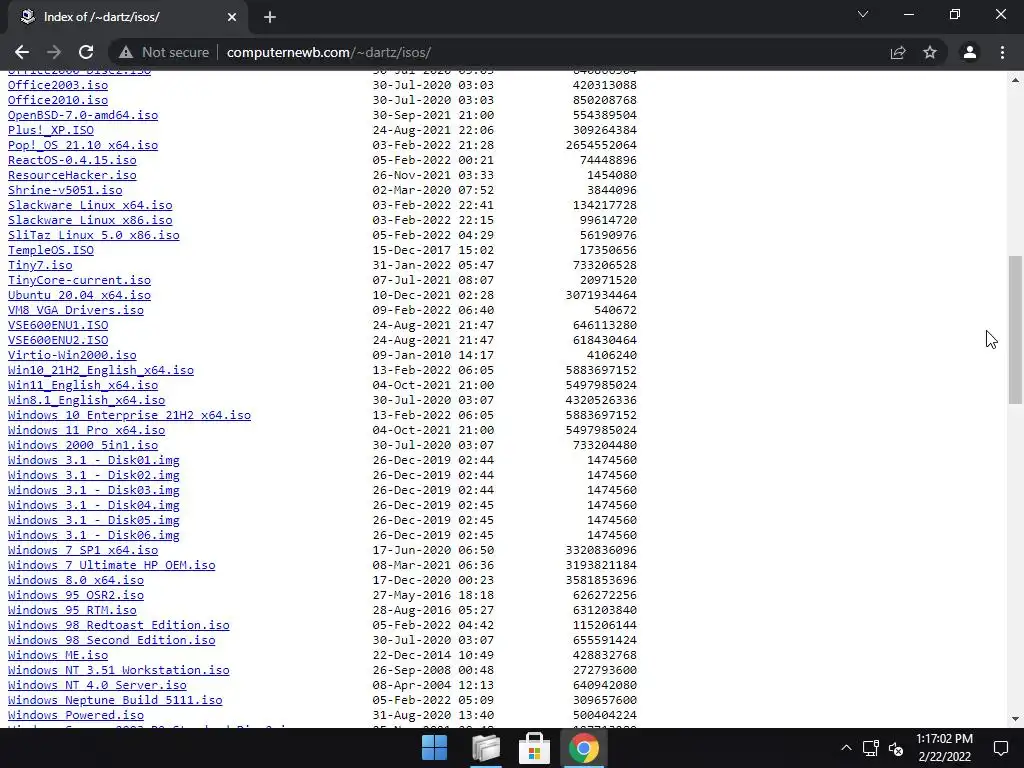Open the taskbar clock and date

click(x=944, y=748)
